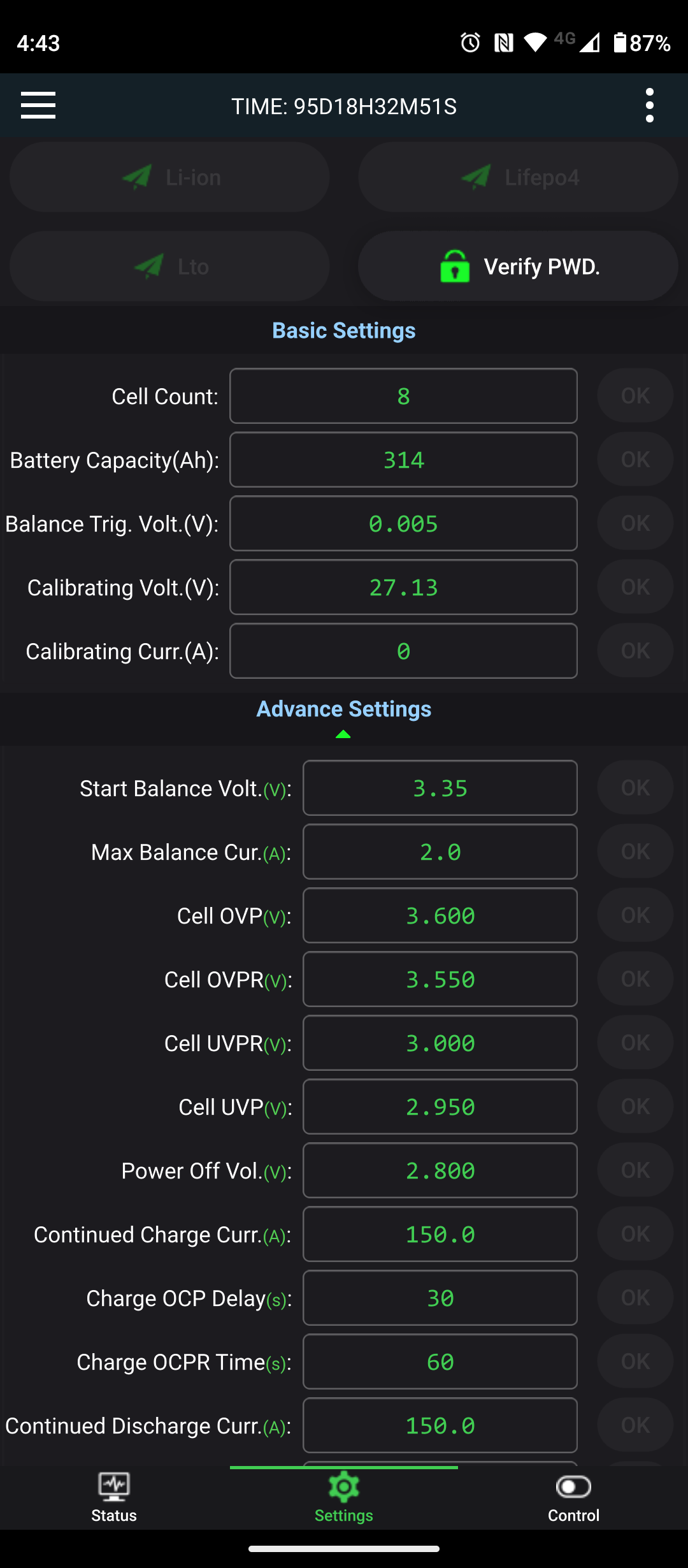Tap the alarm clock status bar icon
The image size is (688, 1568).
[470, 43]
